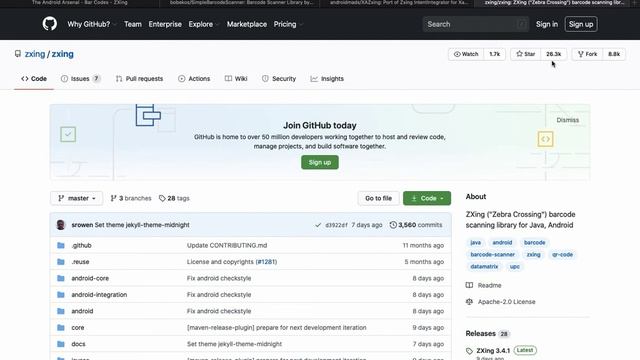Open the zxing owner link

click(35, 54)
